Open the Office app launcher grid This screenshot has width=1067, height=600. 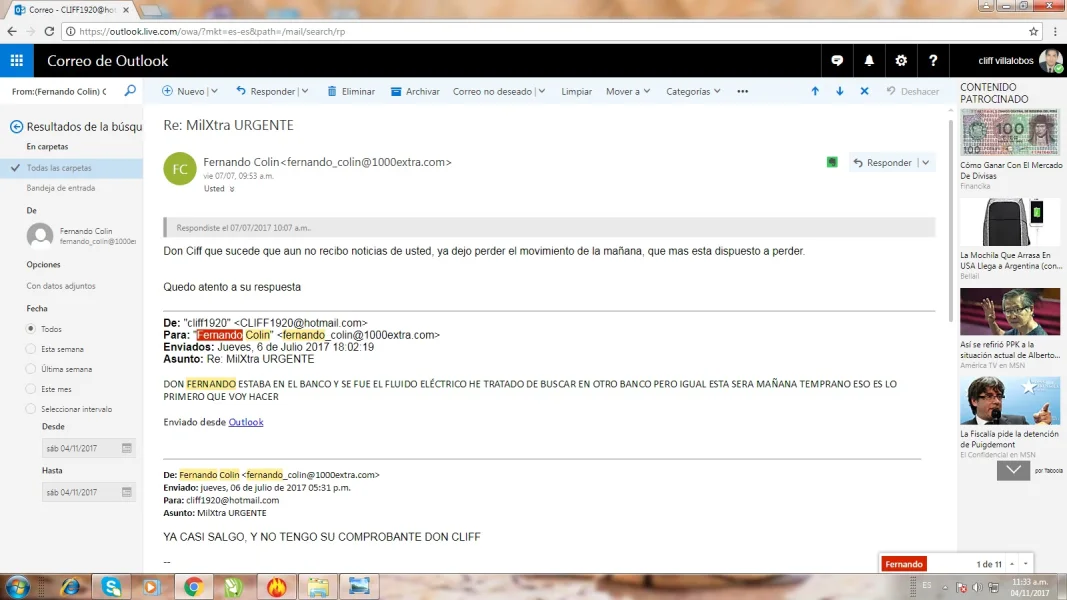17,61
